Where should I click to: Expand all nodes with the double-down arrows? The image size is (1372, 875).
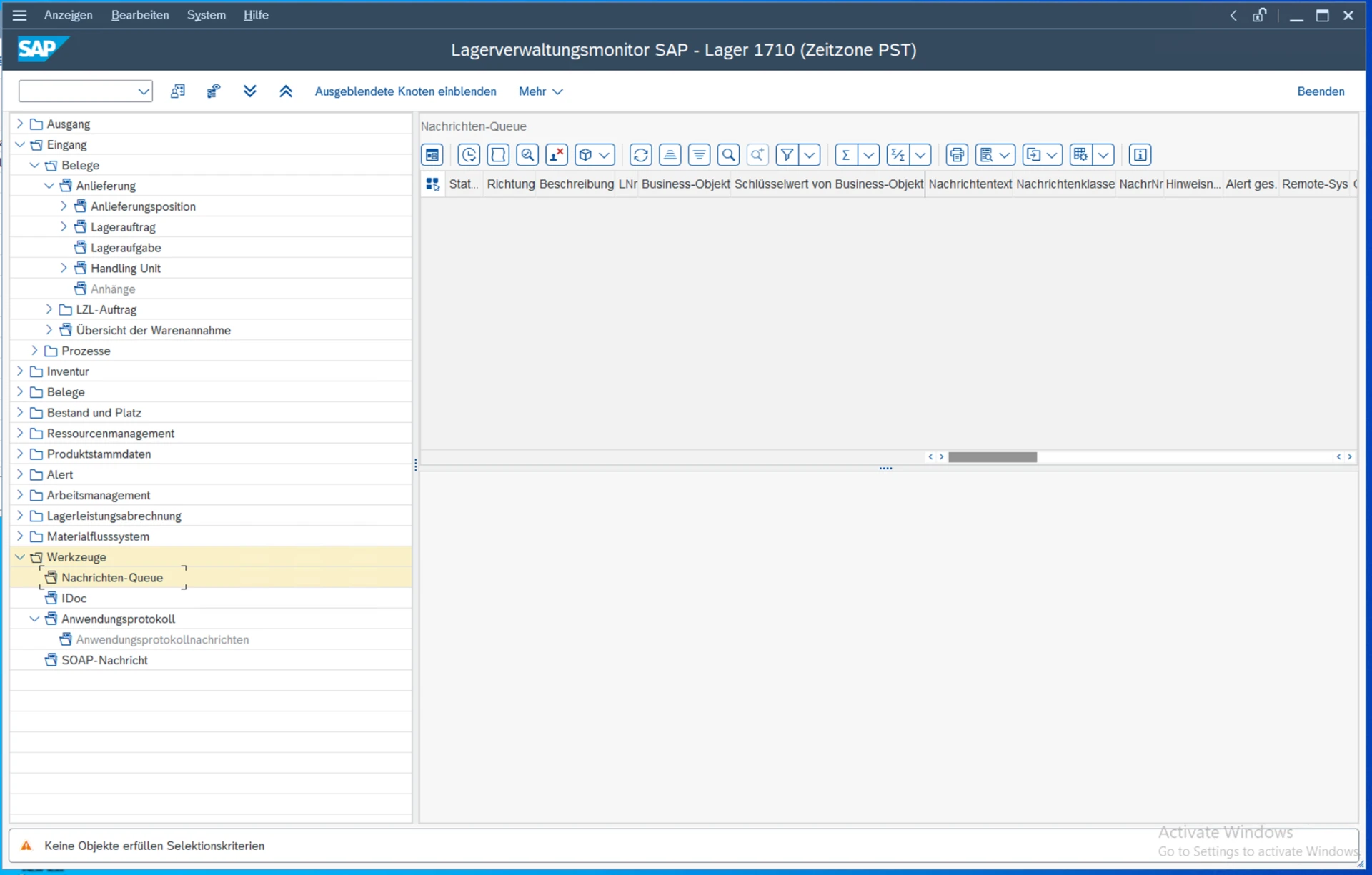point(249,91)
